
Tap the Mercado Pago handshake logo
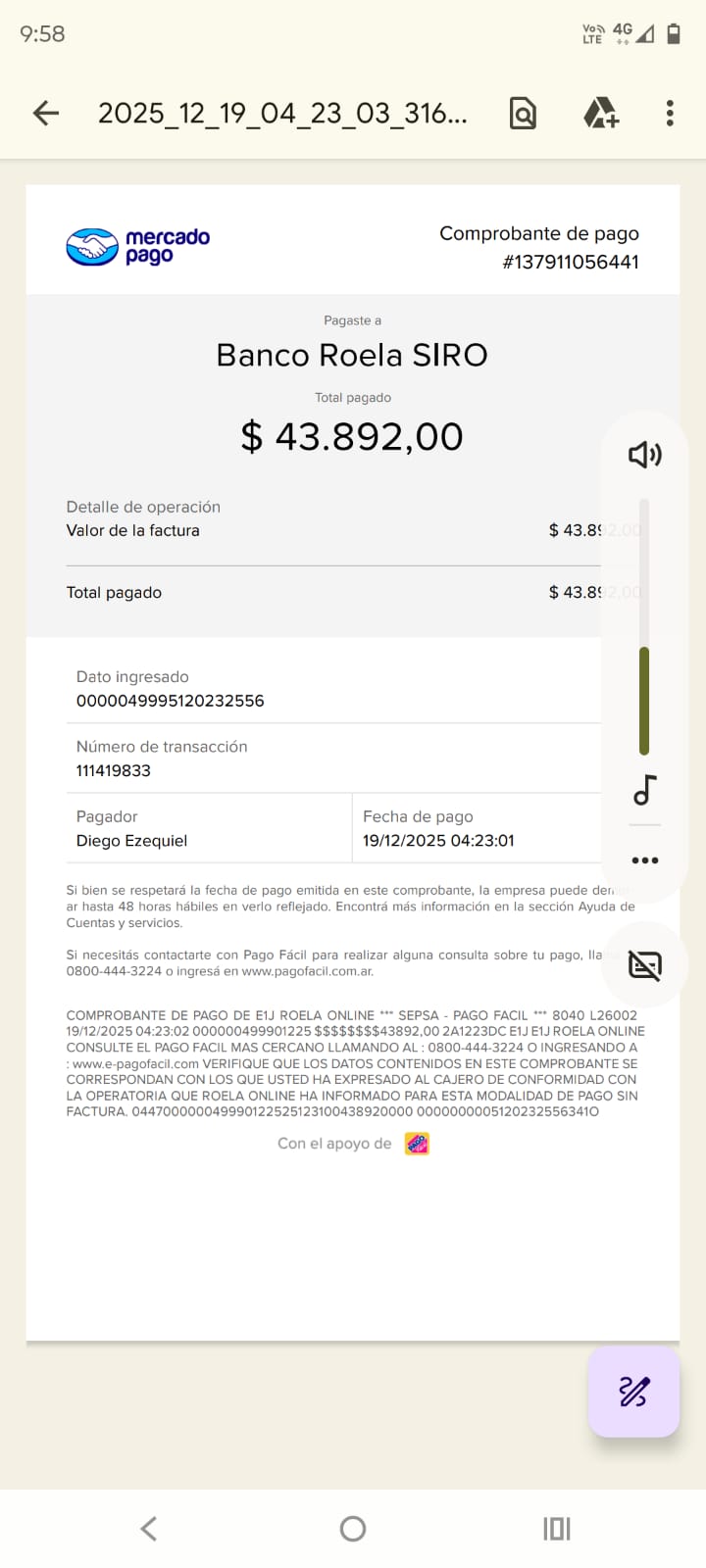[x=92, y=247]
